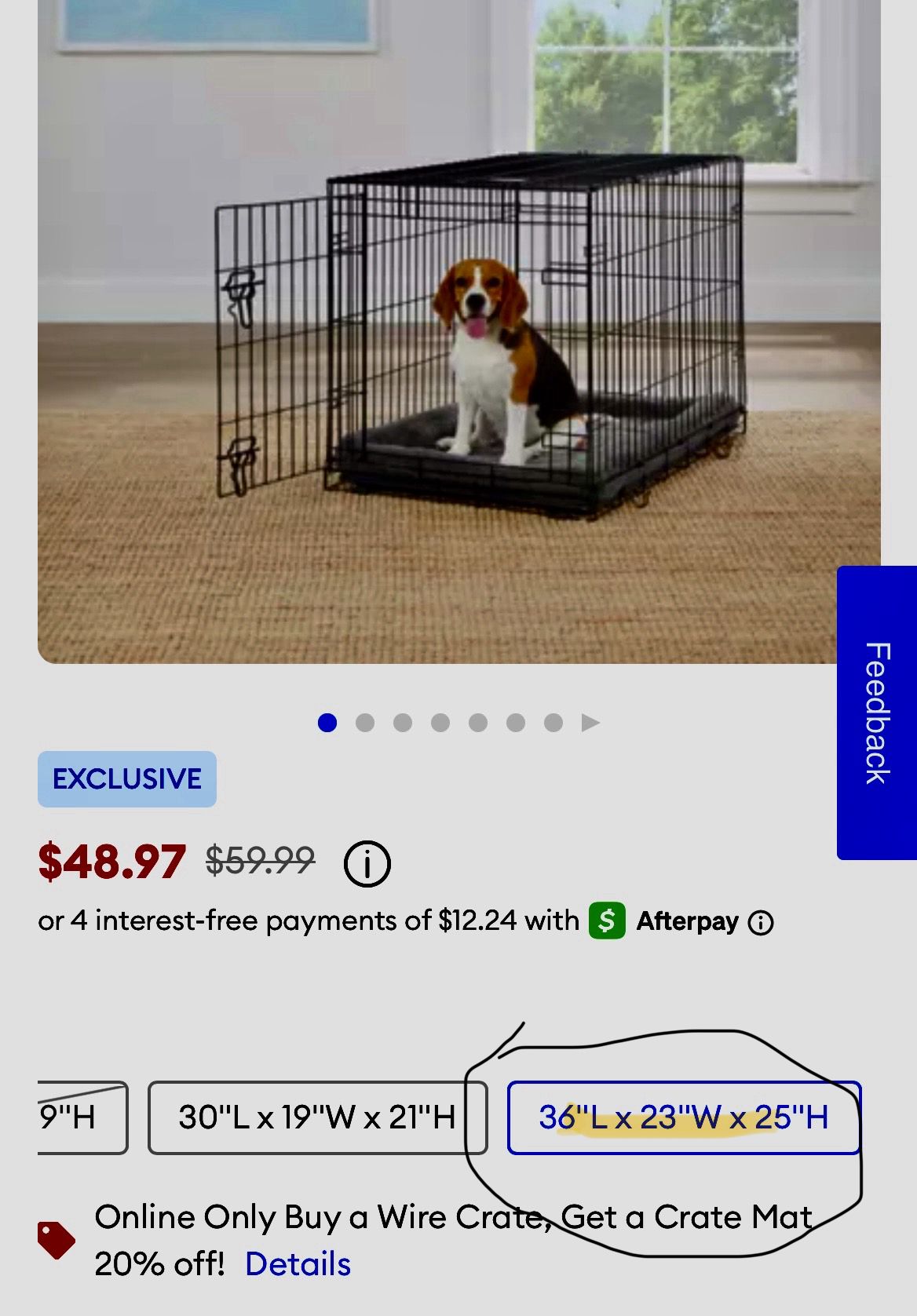Select sixth carousel image dot
This screenshot has height=1316, width=917.
point(516,723)
